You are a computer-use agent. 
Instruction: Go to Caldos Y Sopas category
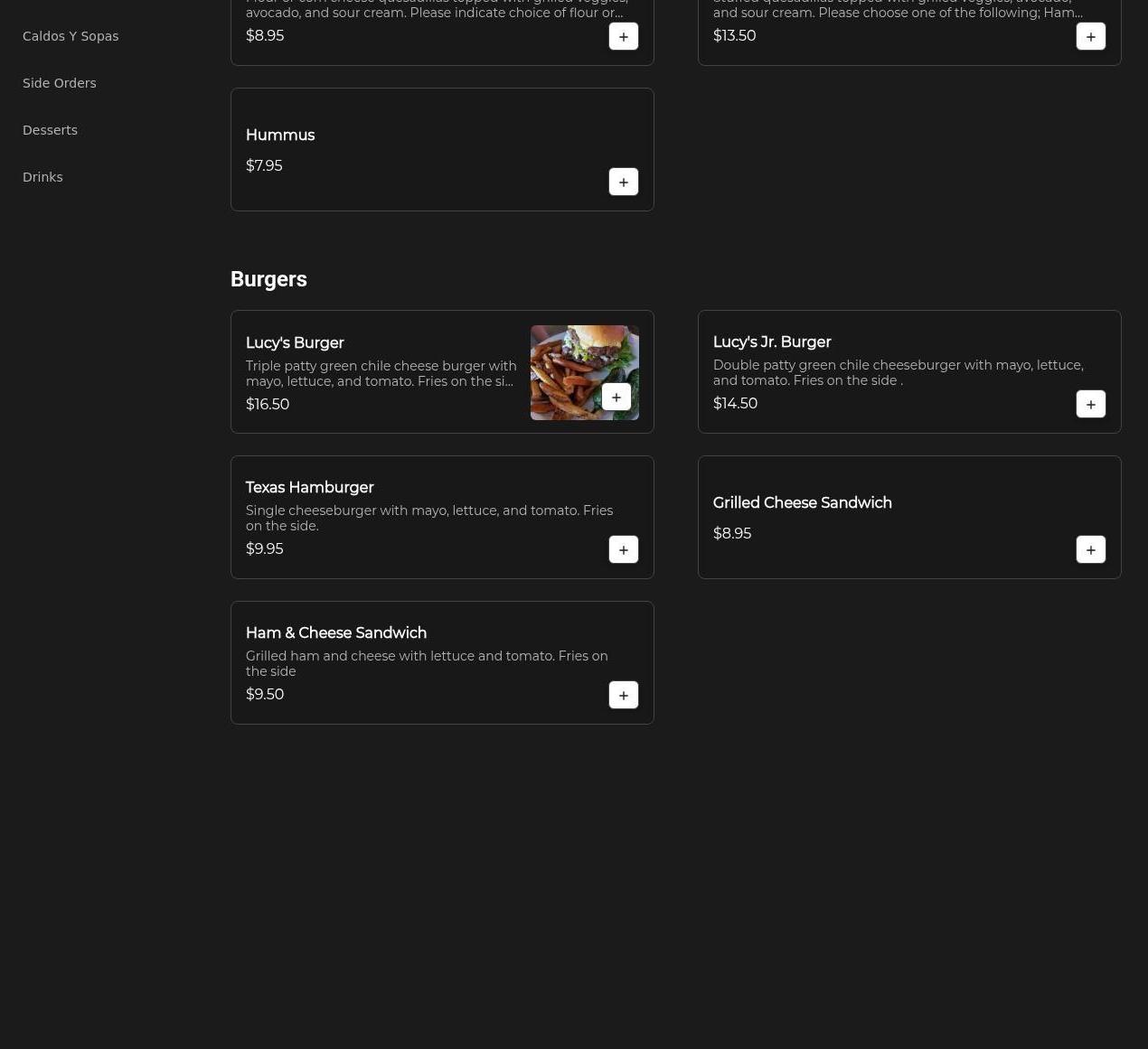point(71,36)
